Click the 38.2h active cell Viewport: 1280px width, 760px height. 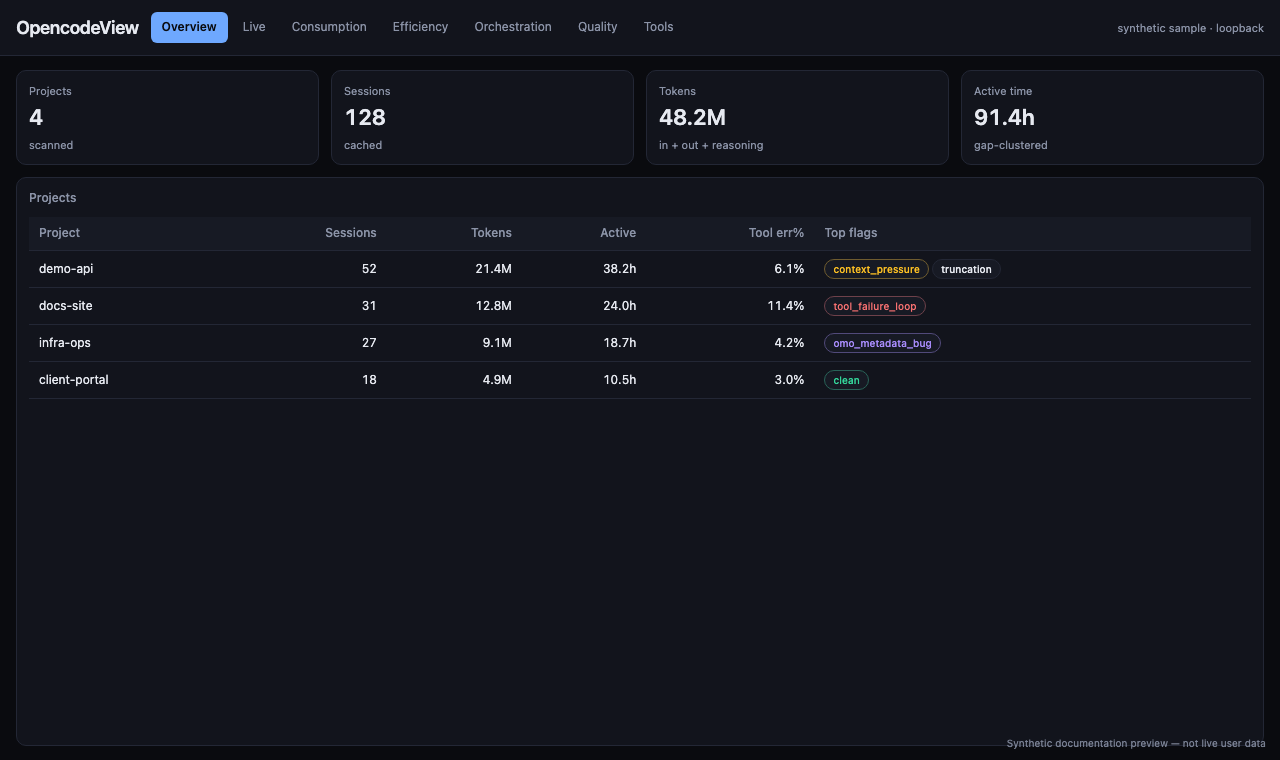tap(619, 269)
